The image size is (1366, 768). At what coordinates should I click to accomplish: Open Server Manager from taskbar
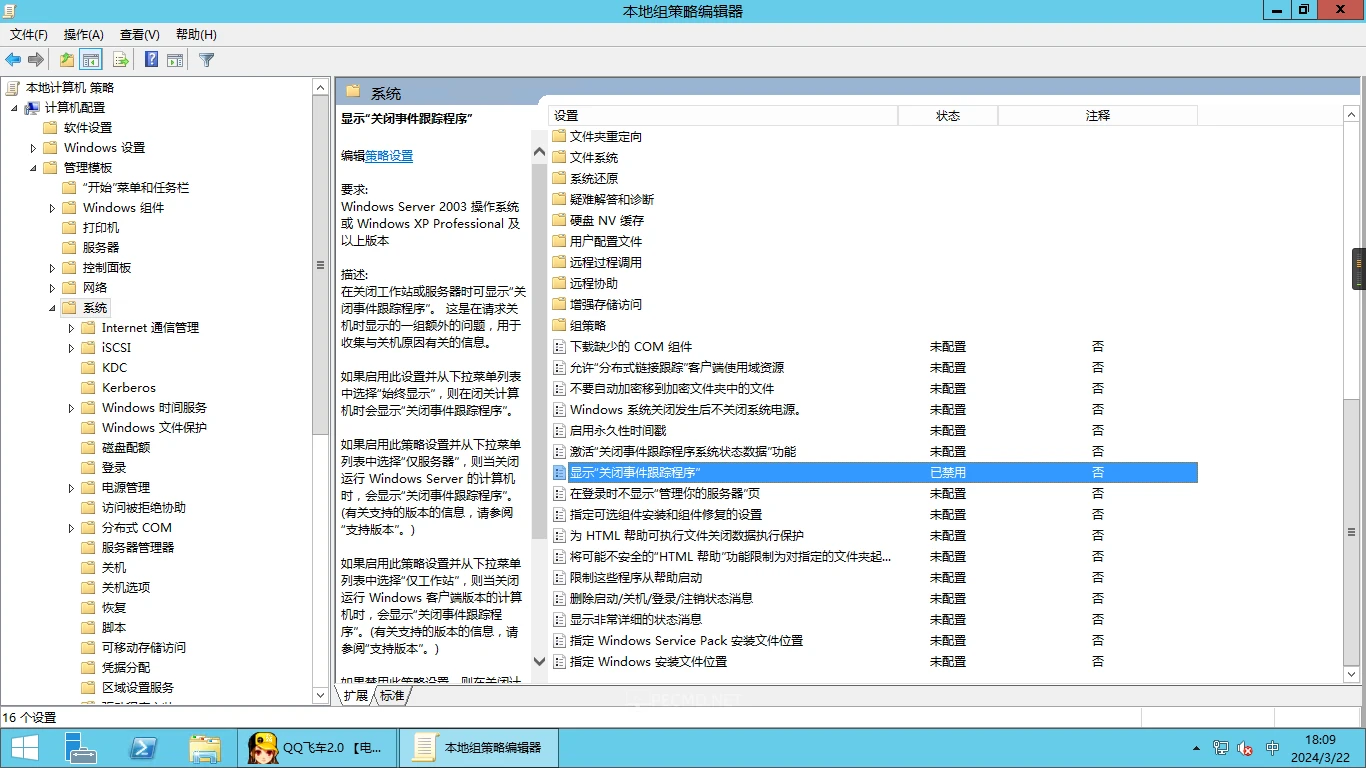[x=81, y=747]
